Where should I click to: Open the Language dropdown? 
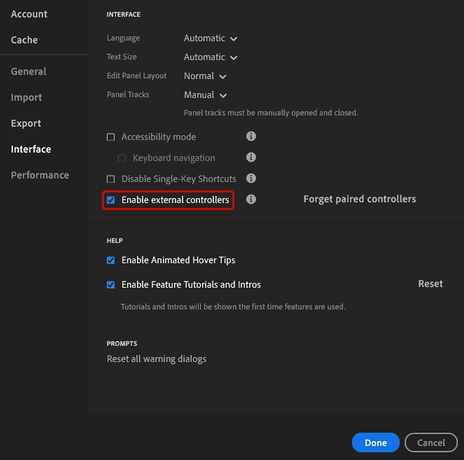(211, 38)
